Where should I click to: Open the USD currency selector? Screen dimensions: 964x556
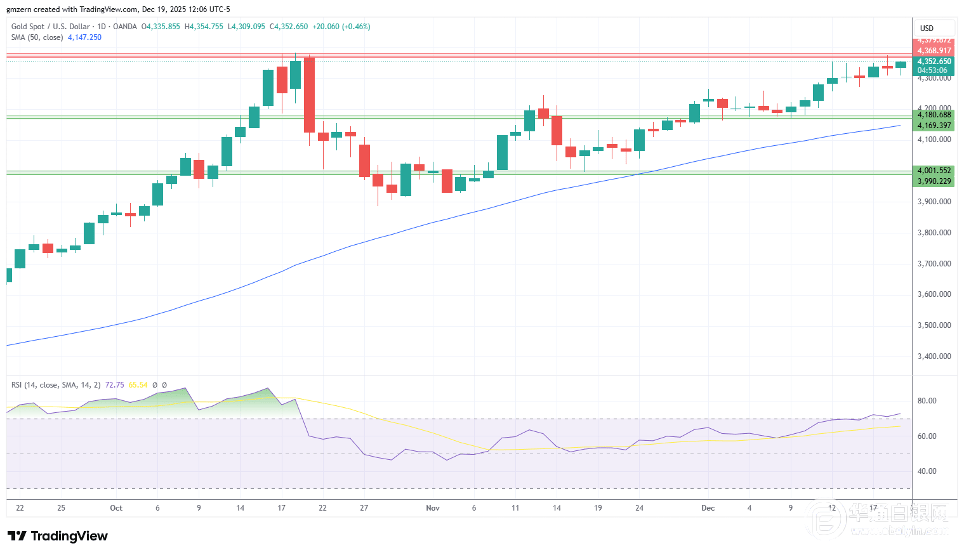926,28
